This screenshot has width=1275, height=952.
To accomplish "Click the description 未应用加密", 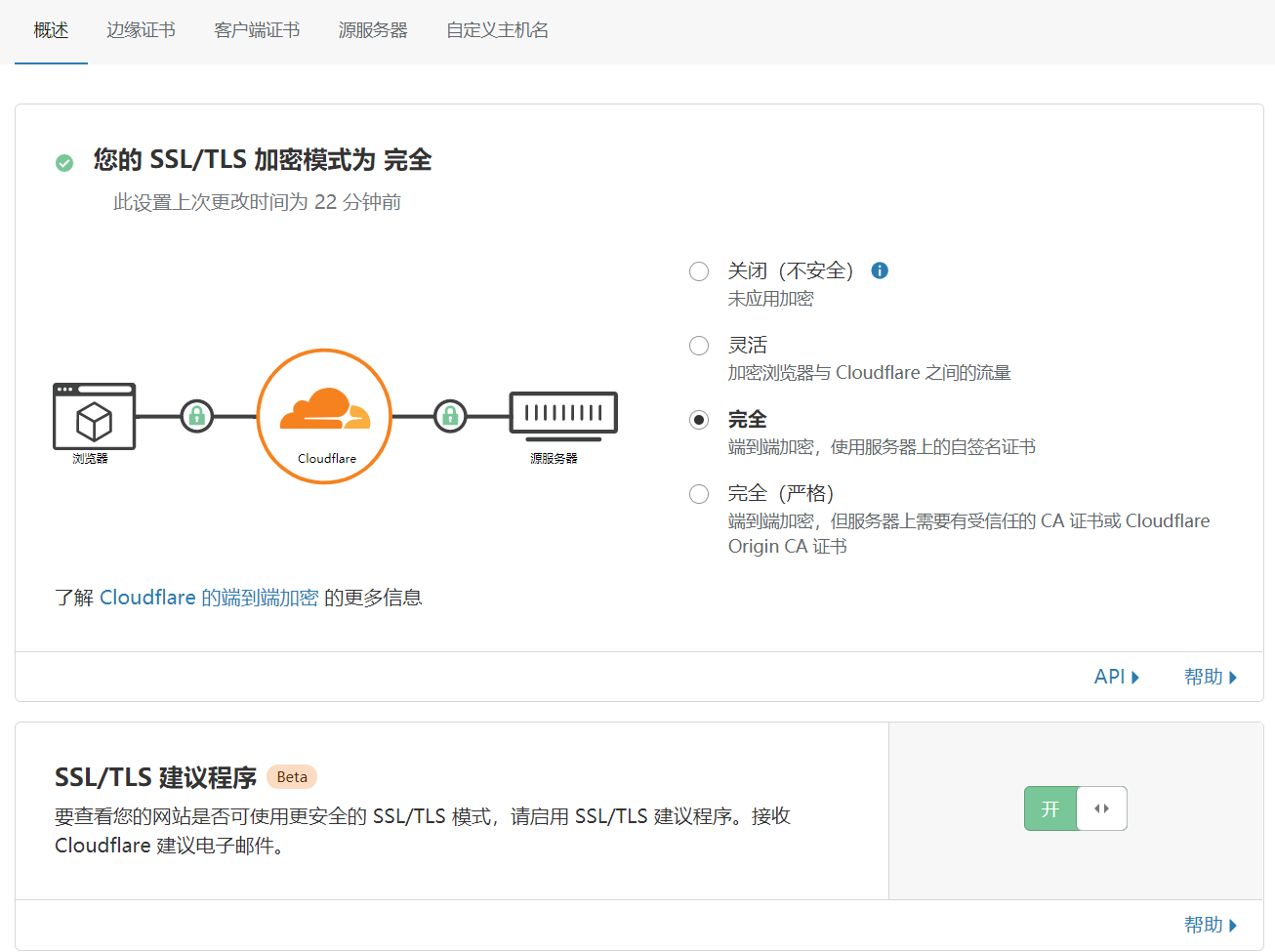I will (x=770, y=299).
